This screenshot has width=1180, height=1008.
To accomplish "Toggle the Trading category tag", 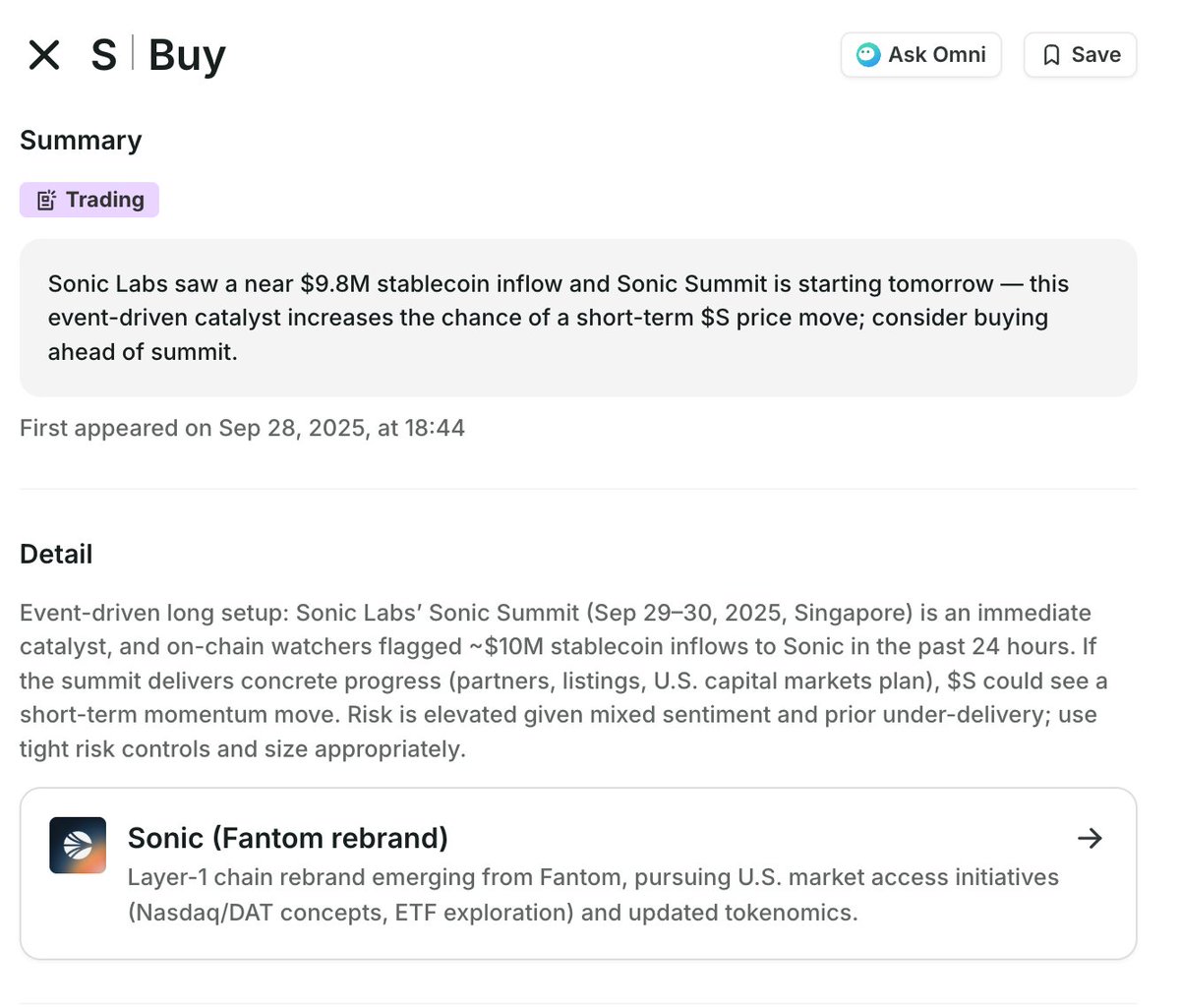I will [x=88, y=199].
